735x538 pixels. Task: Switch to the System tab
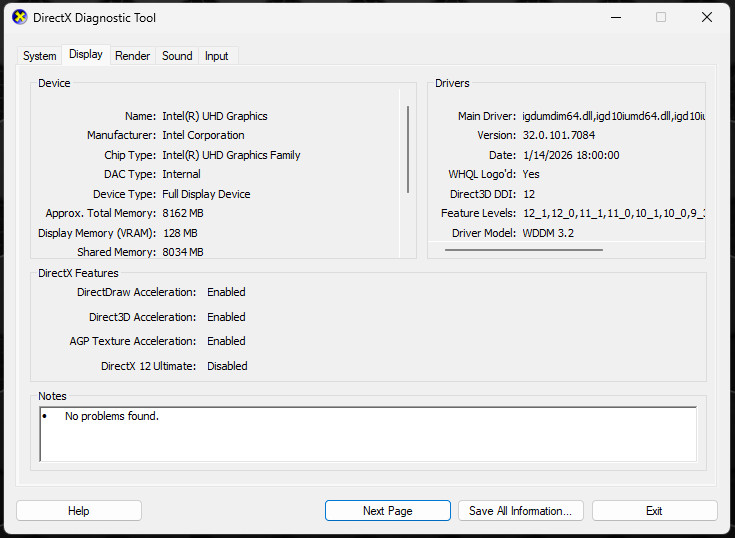39,56
